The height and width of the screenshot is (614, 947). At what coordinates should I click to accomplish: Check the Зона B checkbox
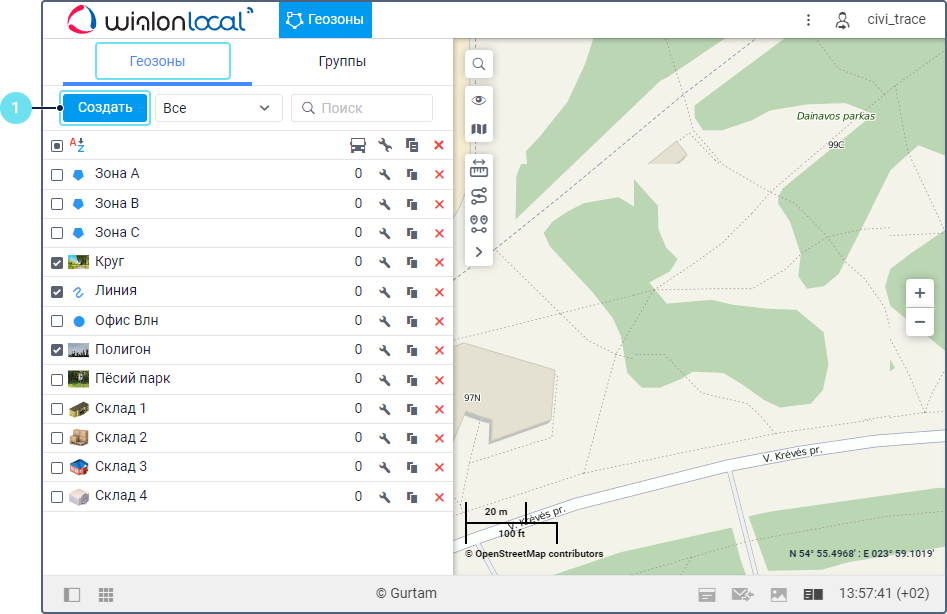point(57,204)
